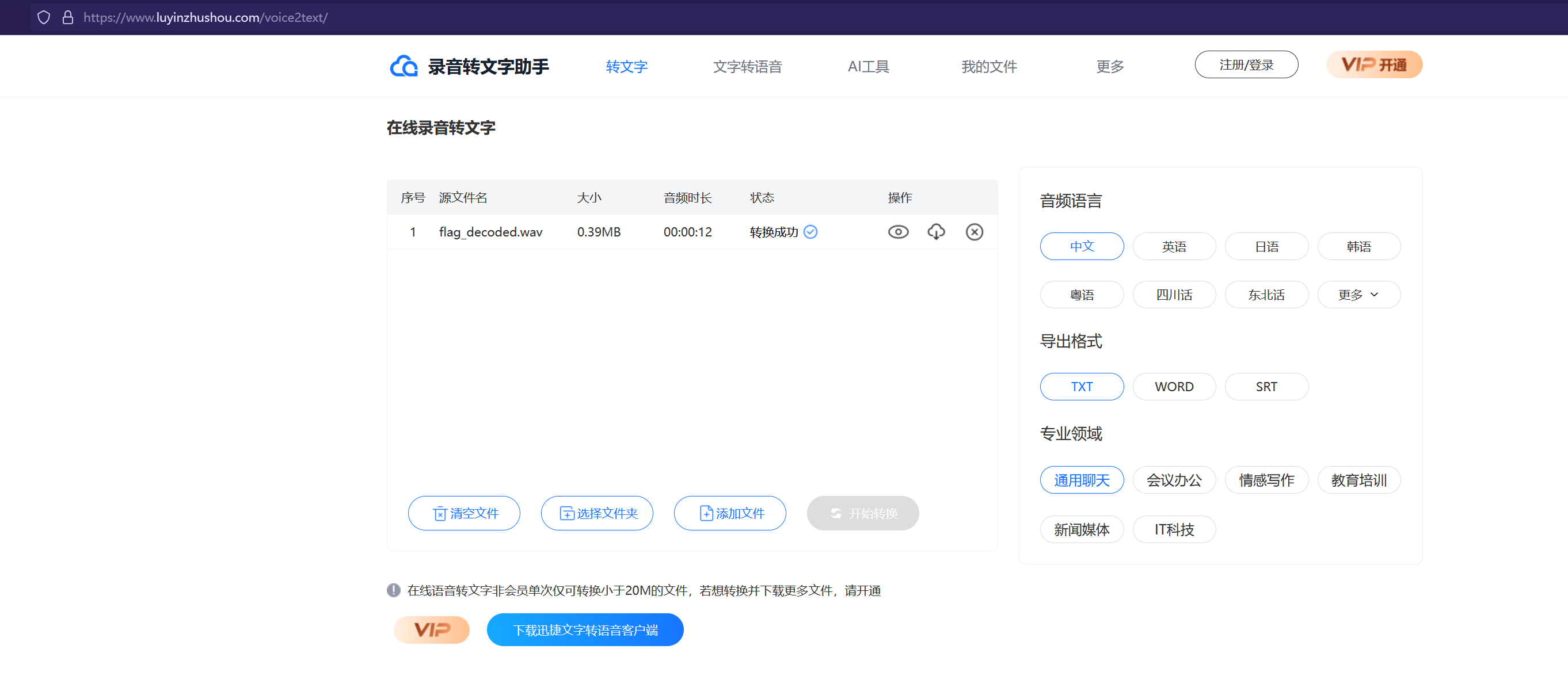Choose WORD export format
Viewport: 1568px width, 676px height.
tap(1174, 387)
